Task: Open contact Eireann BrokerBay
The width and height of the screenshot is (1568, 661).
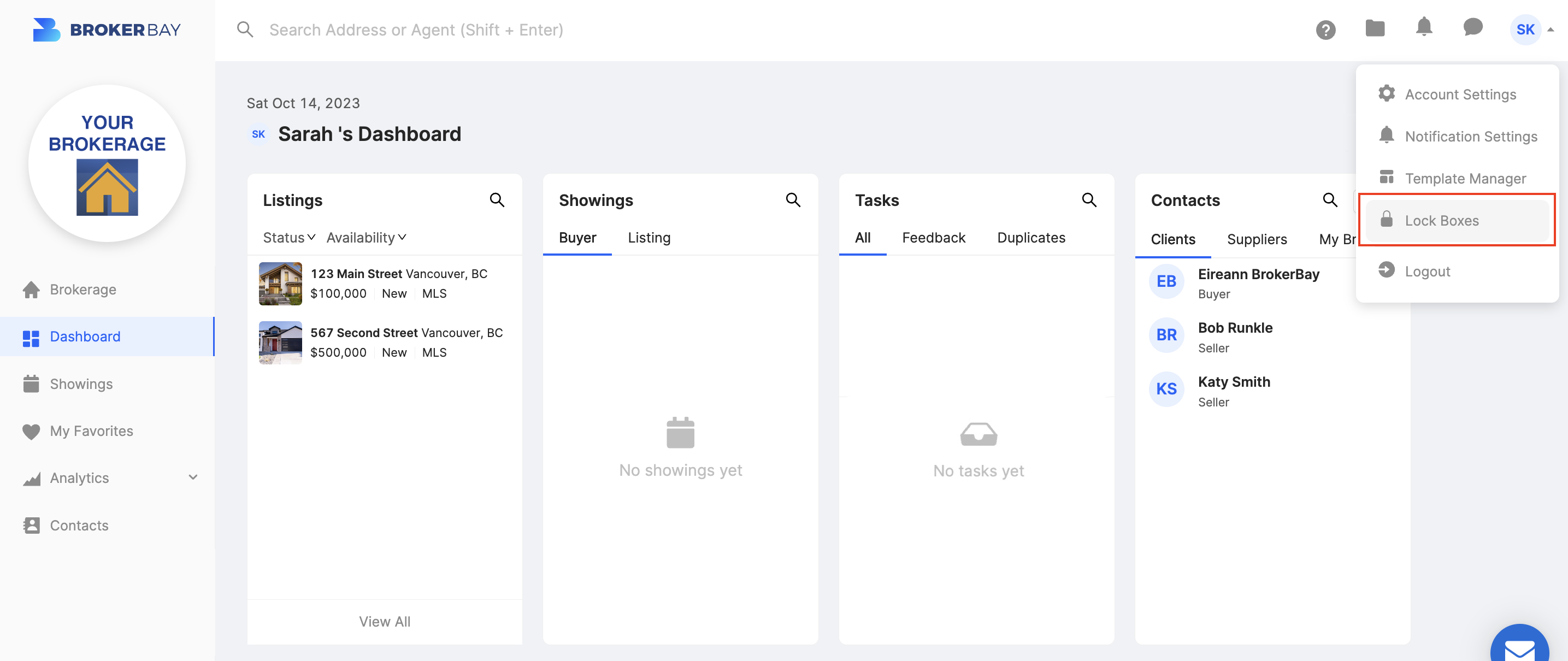Action: (x=1258, y=274)
